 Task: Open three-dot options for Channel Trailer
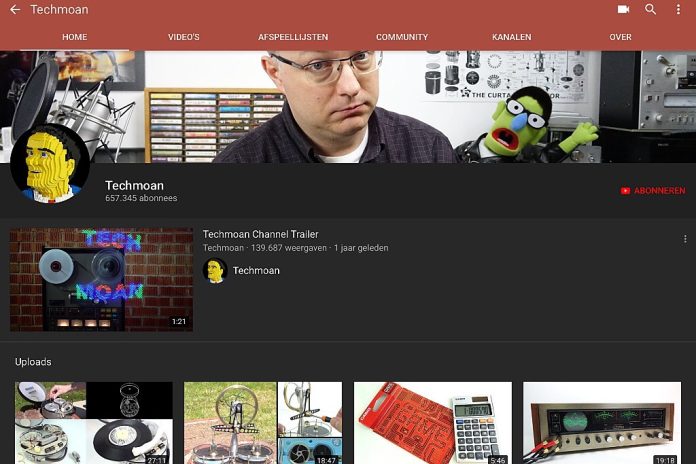click(685, 239)
